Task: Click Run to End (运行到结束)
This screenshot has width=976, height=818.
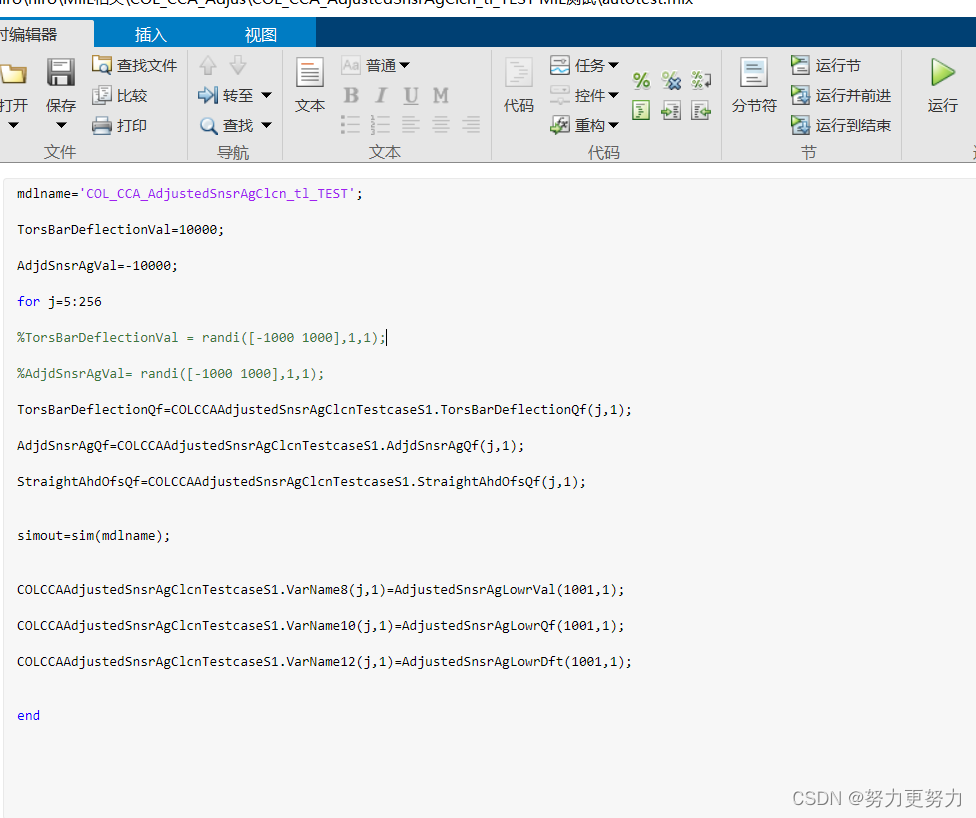Action: coord(841,125)
